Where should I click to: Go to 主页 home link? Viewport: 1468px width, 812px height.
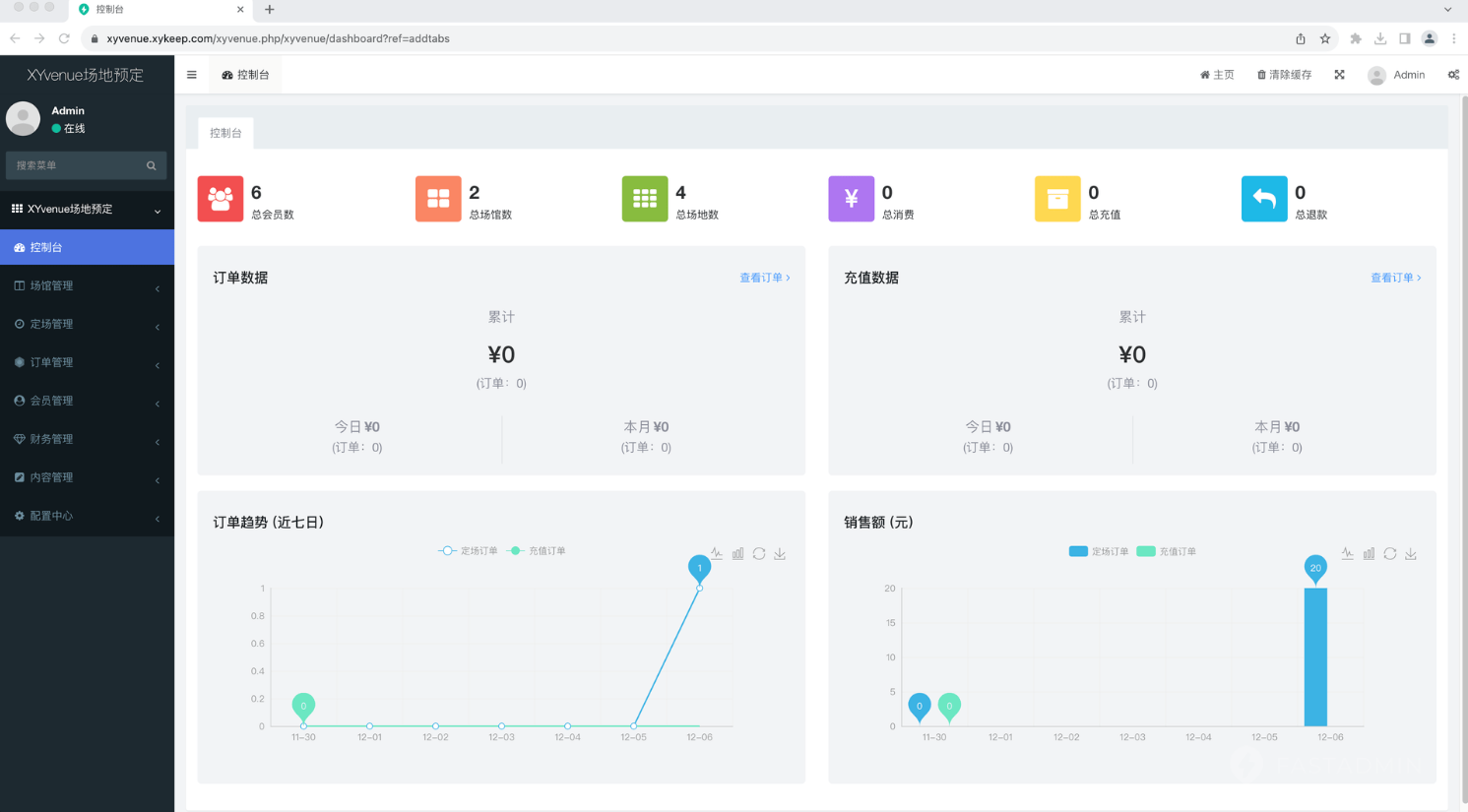pyautogui.click(x=1217, y=75)
